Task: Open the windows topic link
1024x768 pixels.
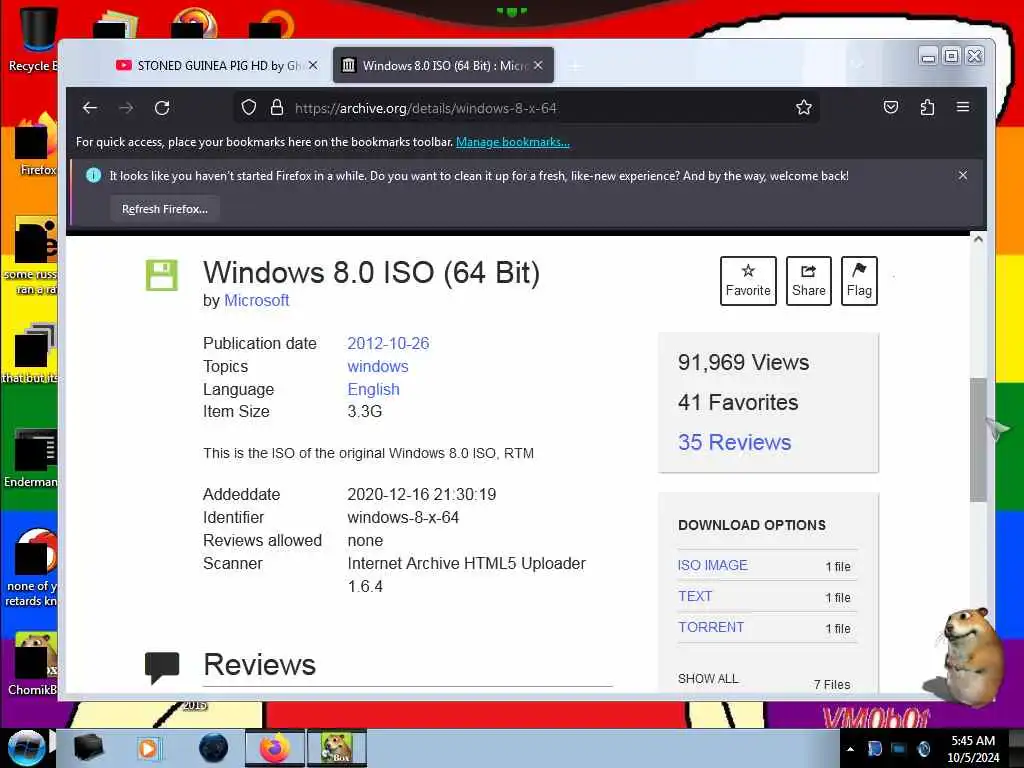Action: click(378, 366)
